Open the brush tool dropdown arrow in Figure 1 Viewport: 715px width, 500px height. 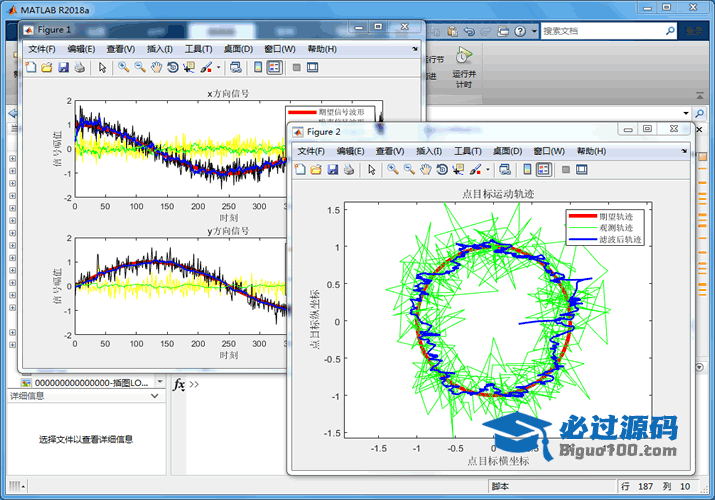click(x=219, y=68)
